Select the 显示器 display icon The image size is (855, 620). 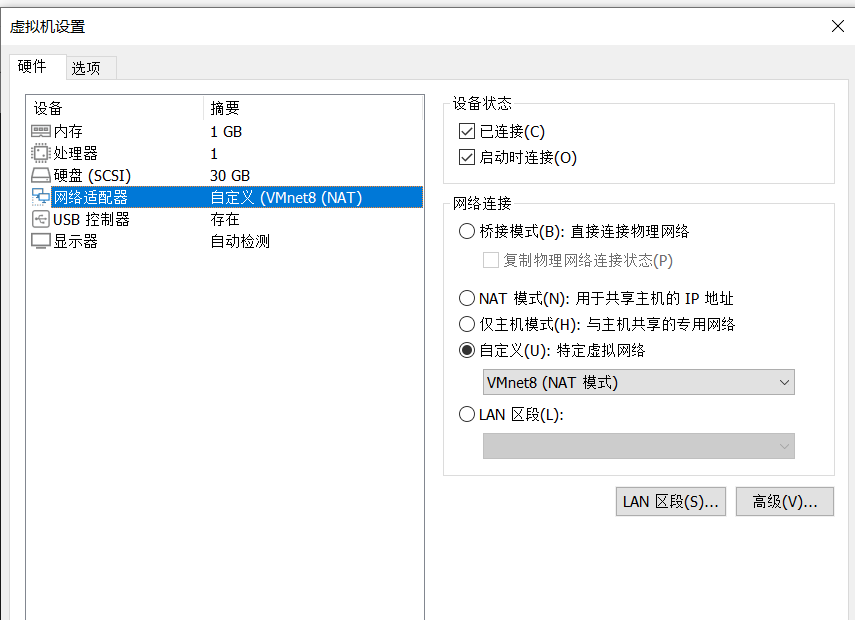coord(40,241)
